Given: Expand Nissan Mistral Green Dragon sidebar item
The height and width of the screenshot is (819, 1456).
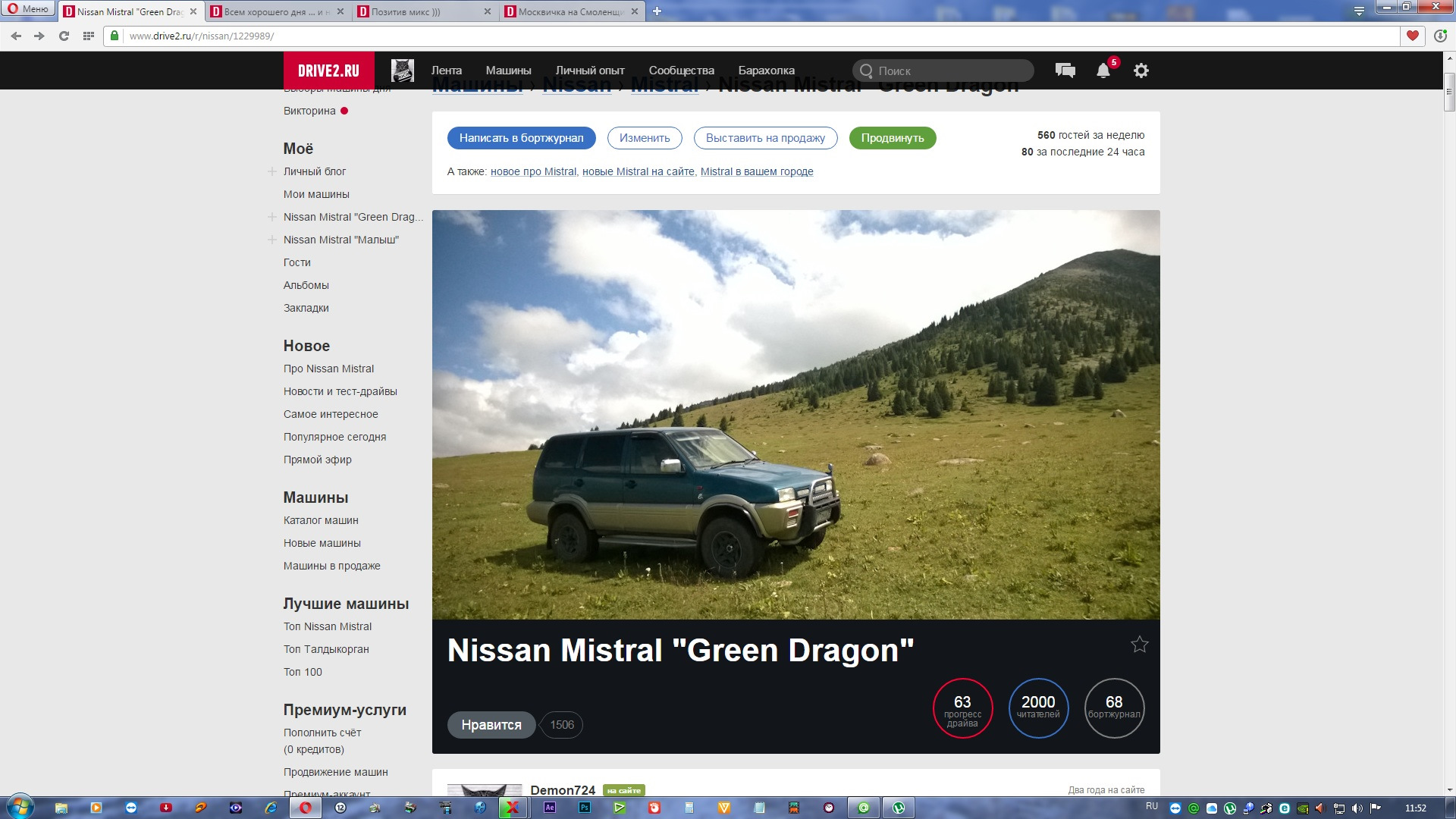Looking at the screenshot, I should click(x=271, y=217).
